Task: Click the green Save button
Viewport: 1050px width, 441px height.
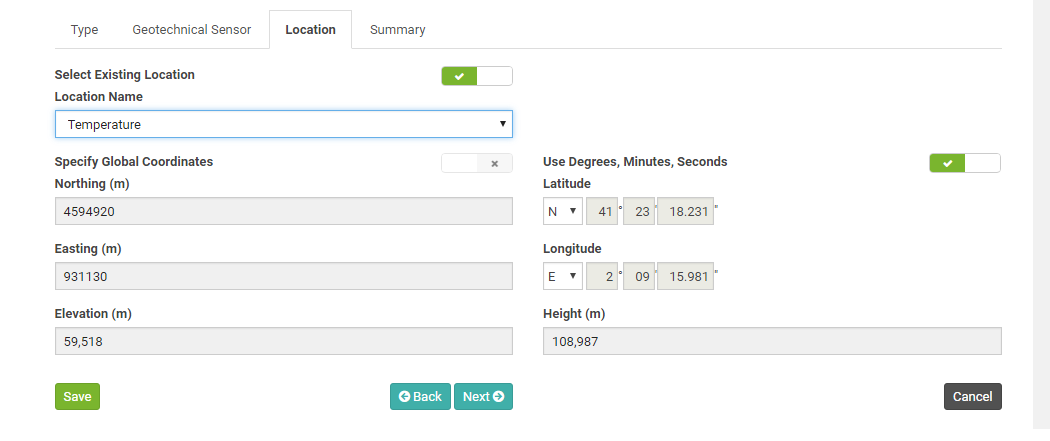Action: tap(77, 397)
